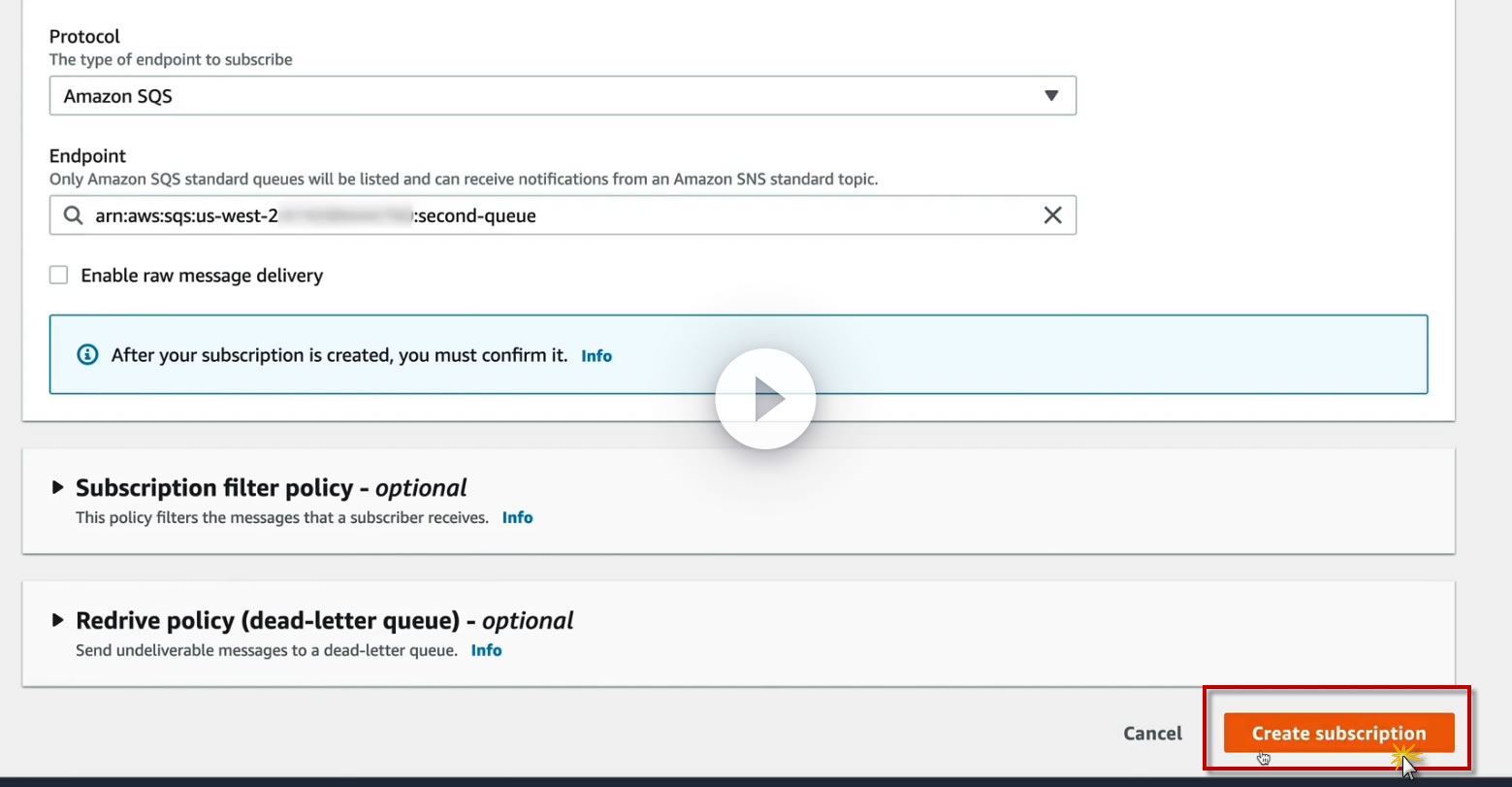Click the magnifier icon in the Endpoint field
Image resolution: width=1512 pixels, height=787 pixels.
pyautogui.click(x=73, y=215)
